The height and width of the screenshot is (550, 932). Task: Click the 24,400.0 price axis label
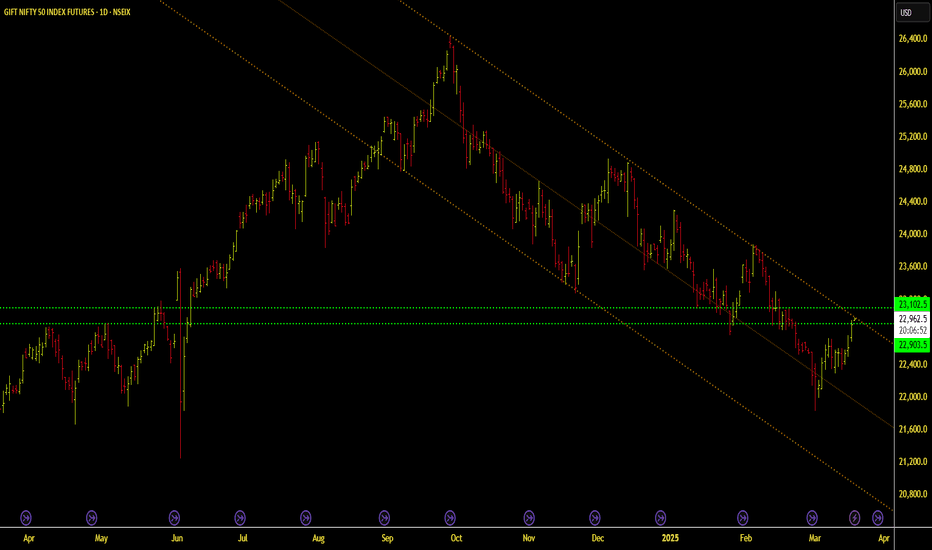click(x=912, y=202)
